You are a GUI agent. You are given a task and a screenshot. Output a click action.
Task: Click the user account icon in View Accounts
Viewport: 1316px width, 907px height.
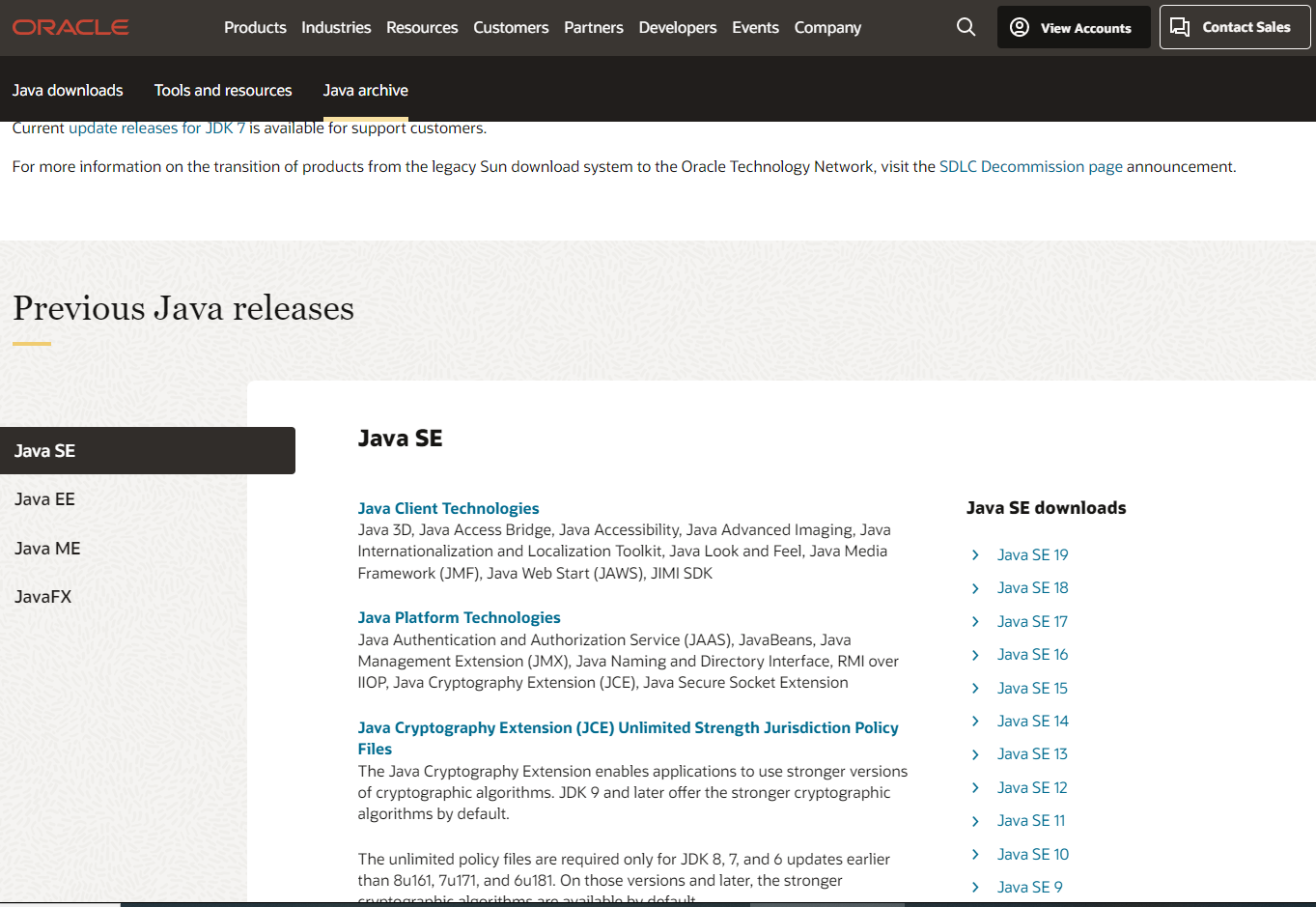(x=1020, y=27)
